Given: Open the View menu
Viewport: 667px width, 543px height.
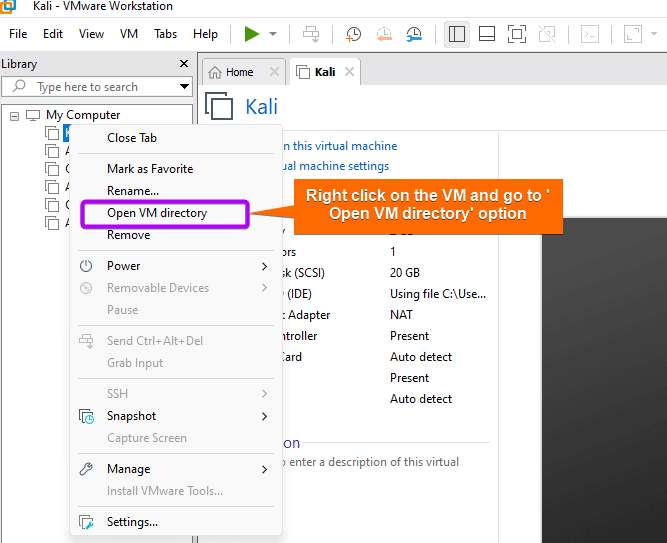Looking at the screenshot, I should pyautogui.click(x=91, y=34).
